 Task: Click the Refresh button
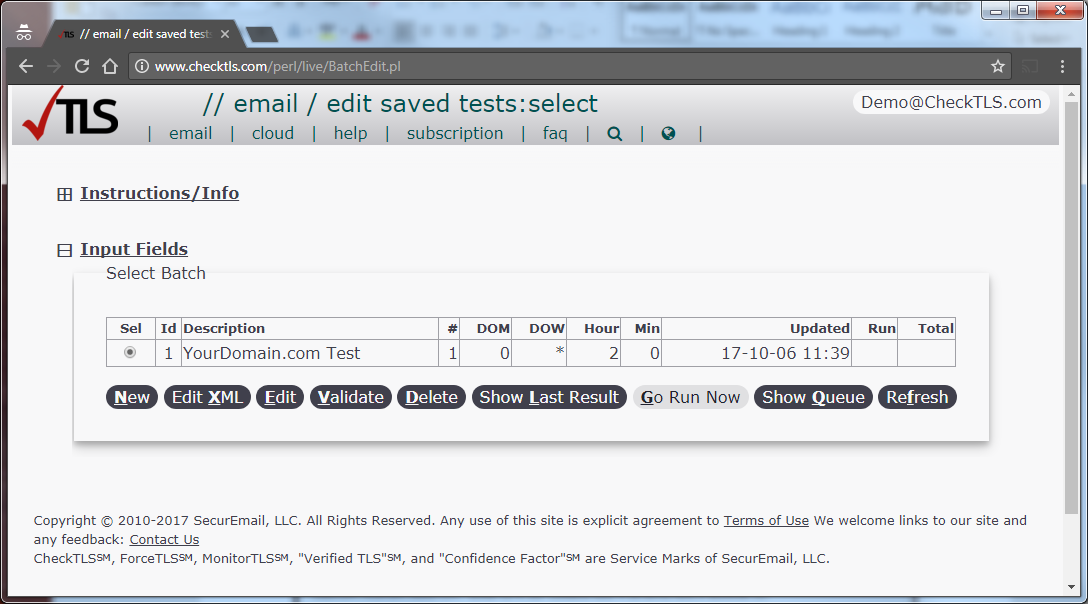(x=917, y=397)
